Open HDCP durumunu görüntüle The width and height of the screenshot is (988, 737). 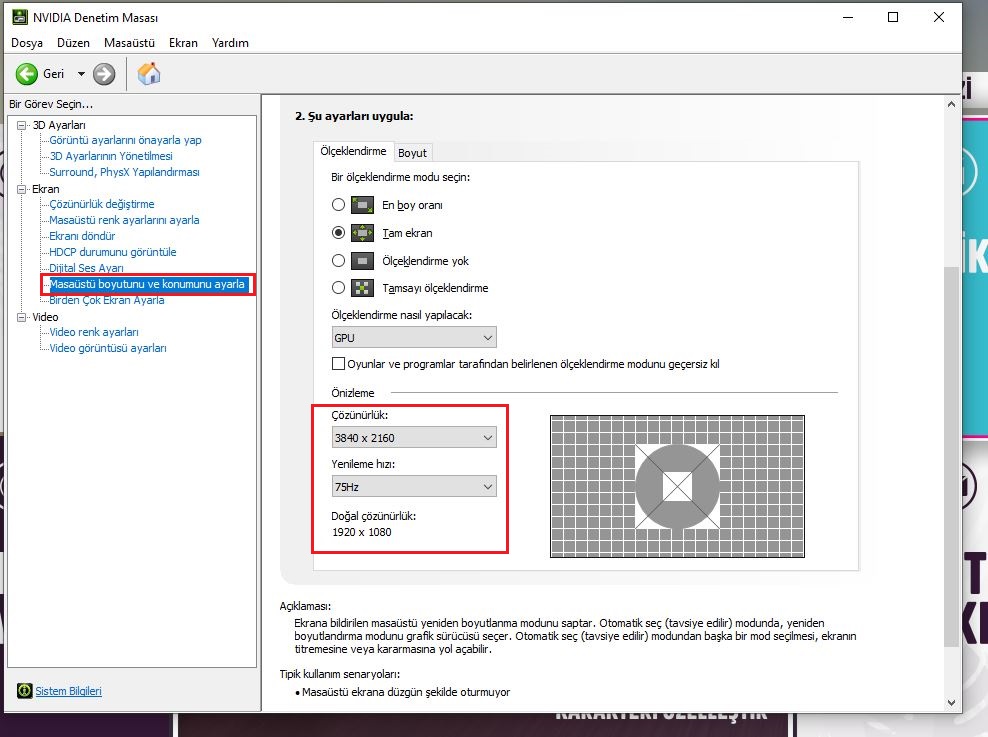click(x=113, y=252)
